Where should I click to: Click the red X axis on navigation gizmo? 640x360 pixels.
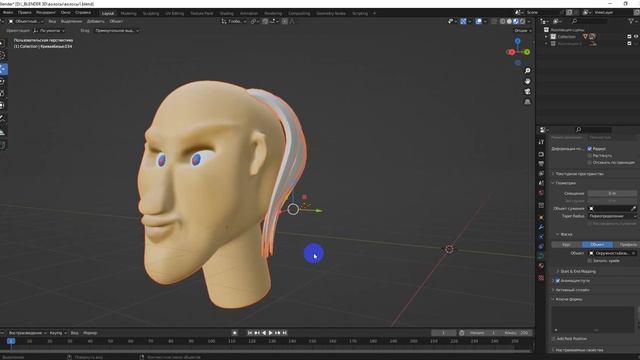tap(511, 52)
